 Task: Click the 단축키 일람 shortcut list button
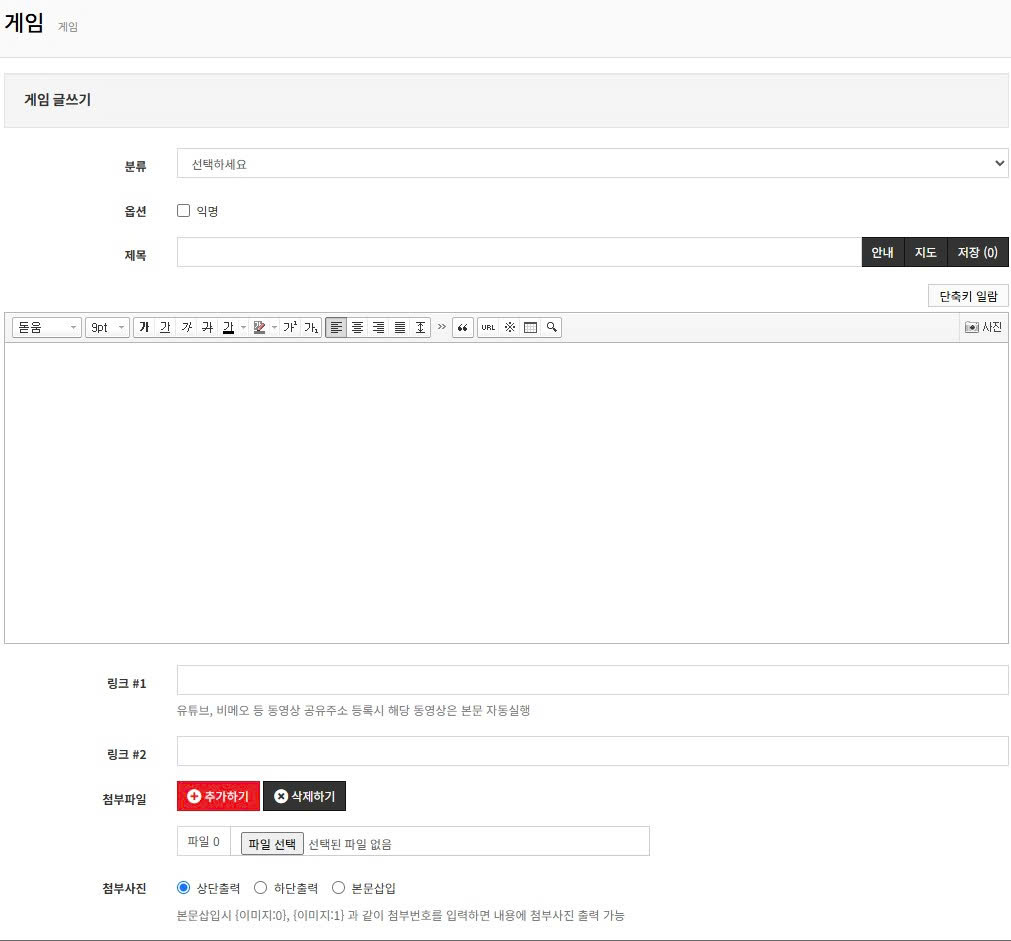968,296
